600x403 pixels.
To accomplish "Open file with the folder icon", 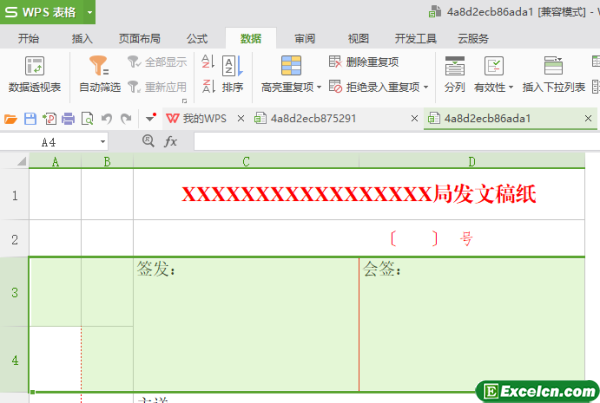I will click(x=11, y=119).
